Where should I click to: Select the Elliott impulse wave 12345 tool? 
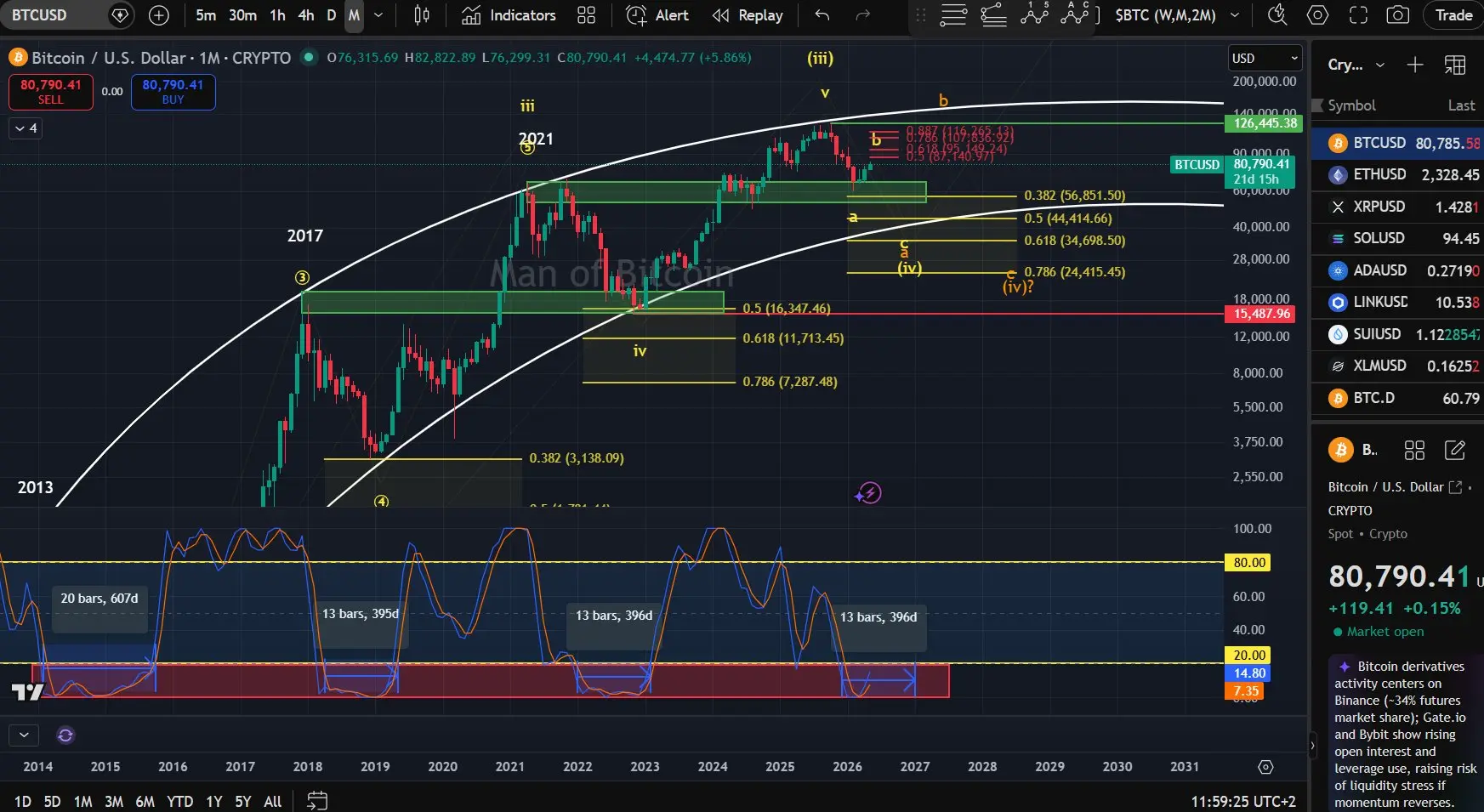click(x=1035, y=15)
